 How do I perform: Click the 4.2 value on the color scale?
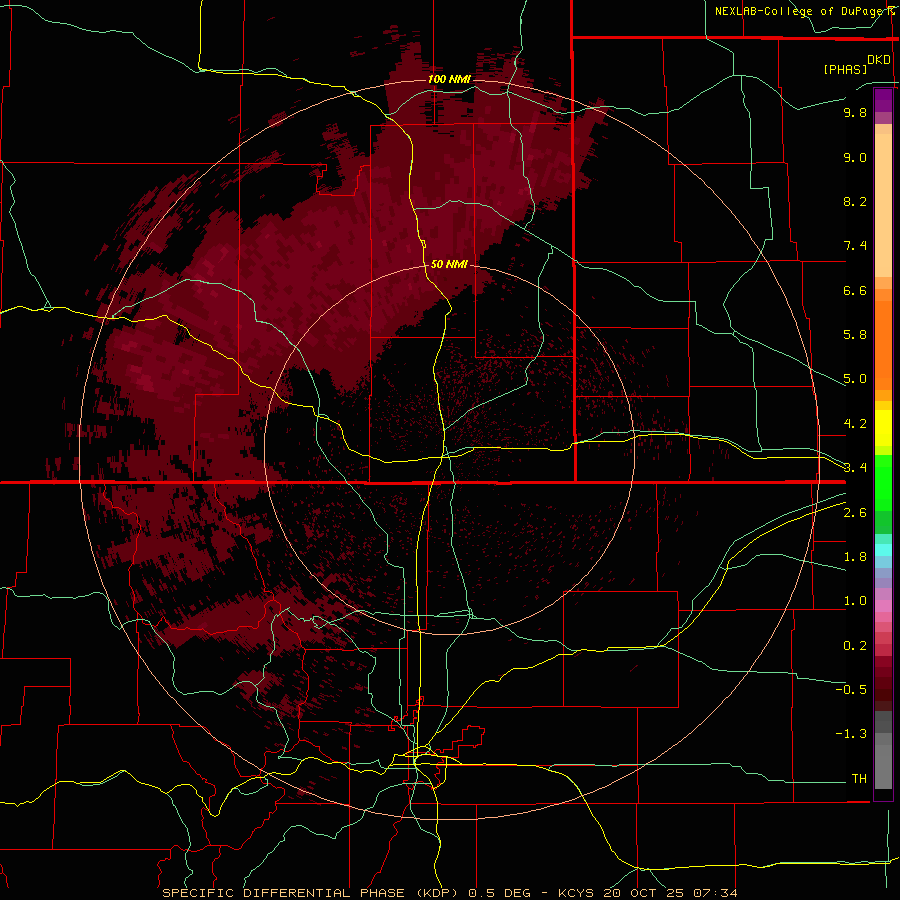pyautogui.click(x=855, y=424)
